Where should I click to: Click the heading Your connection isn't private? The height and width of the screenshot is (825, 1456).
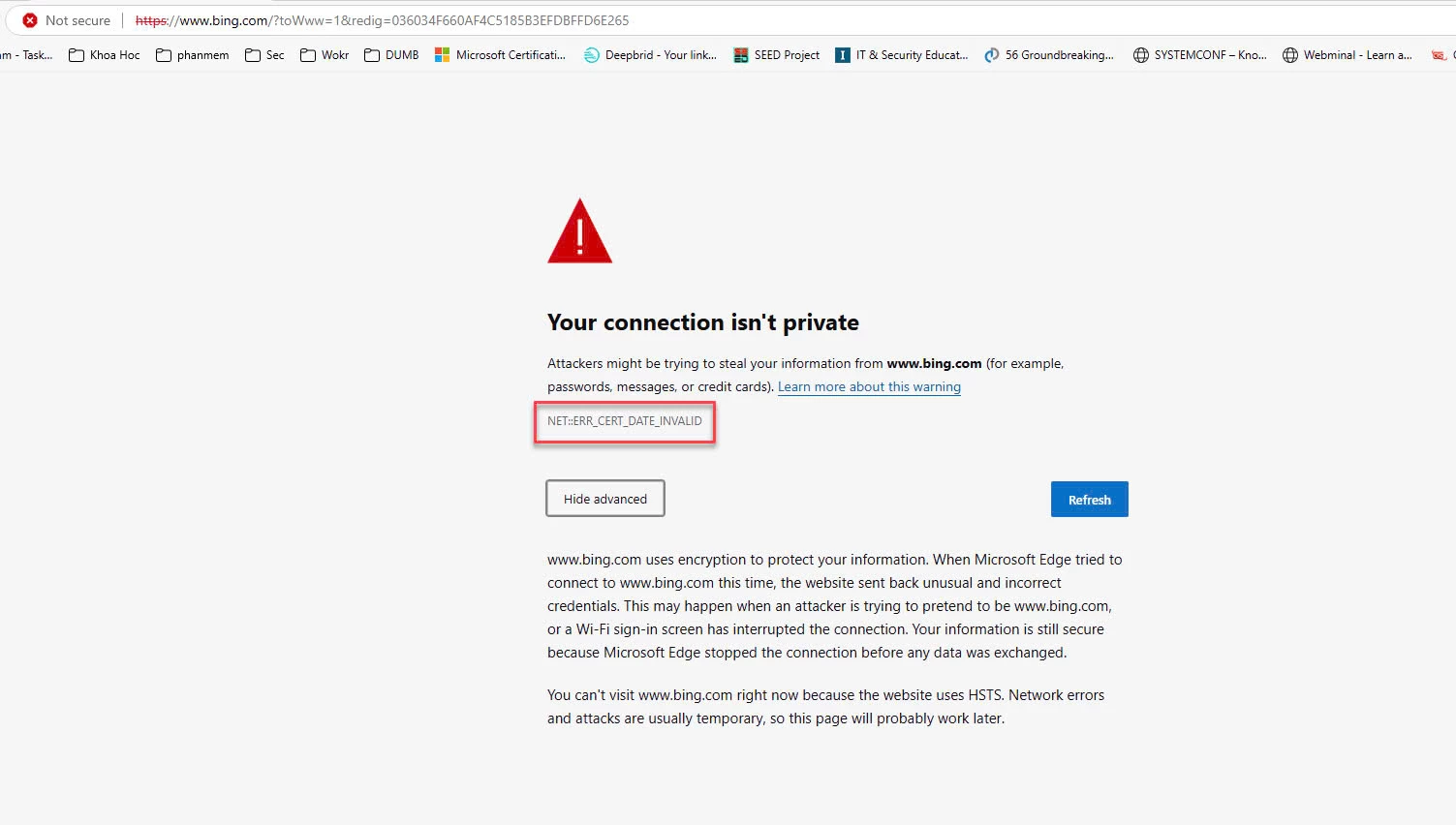(x=703, y=322)
